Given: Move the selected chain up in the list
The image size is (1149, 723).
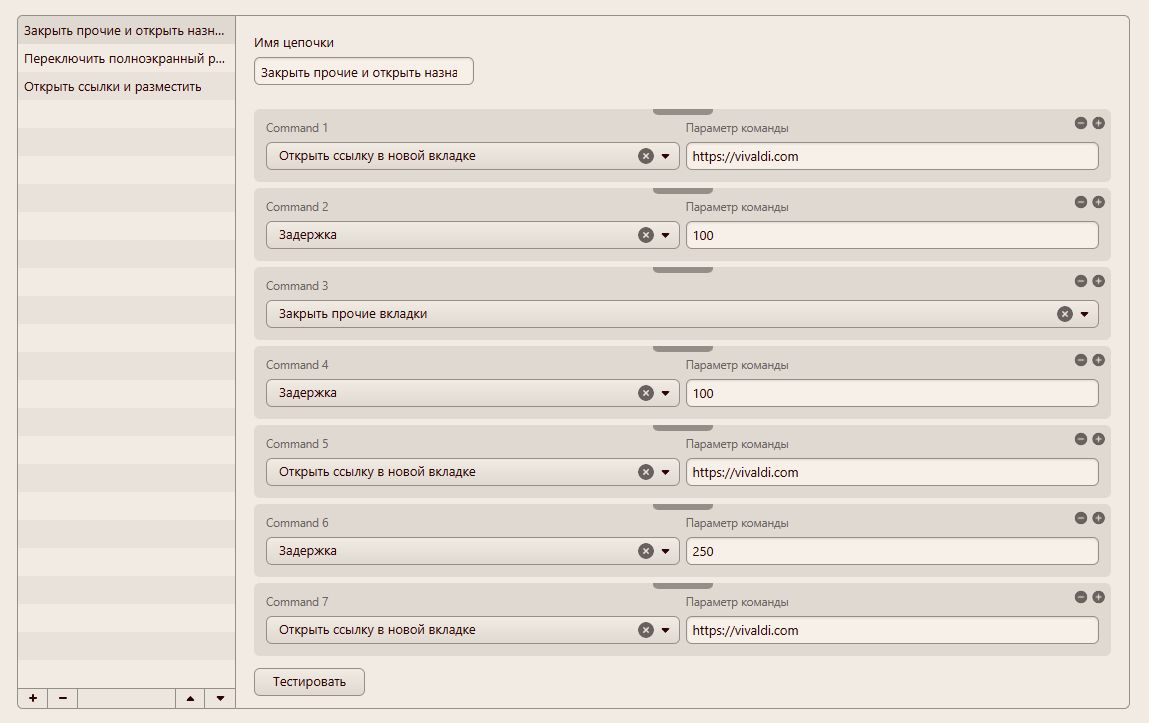Looking at the screenshot, I should [190, 698].
